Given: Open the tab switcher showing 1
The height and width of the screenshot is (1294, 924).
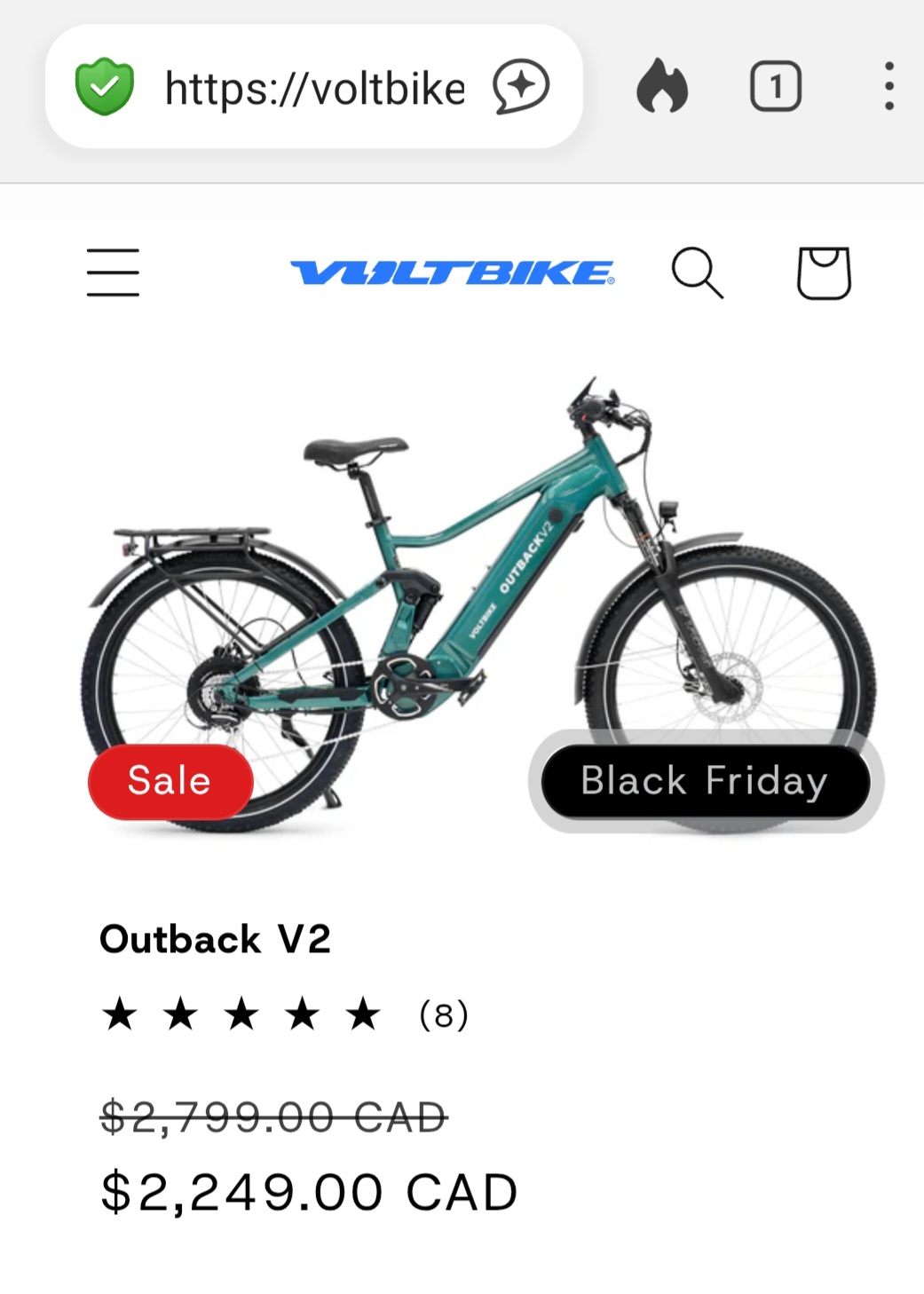Looking at the screenshot, I should pos(776,86).
